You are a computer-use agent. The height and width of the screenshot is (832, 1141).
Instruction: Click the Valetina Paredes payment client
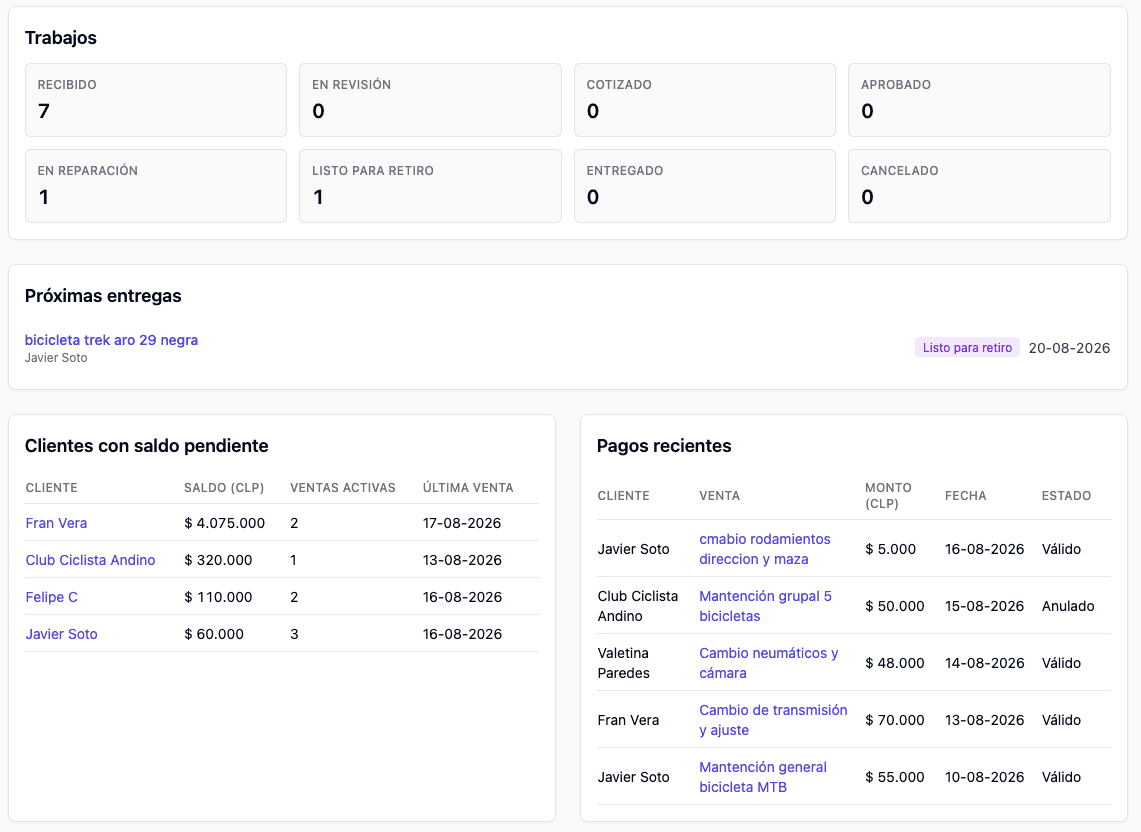[623, 662]
